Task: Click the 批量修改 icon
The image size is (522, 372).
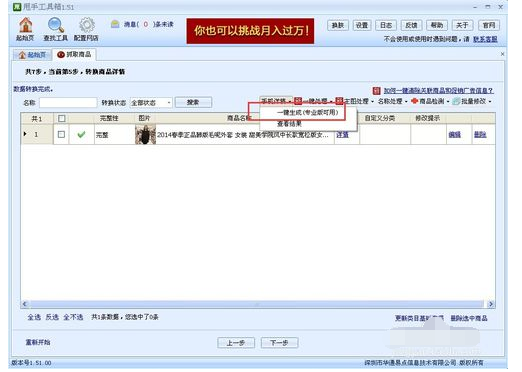Action: click(456, 101)
